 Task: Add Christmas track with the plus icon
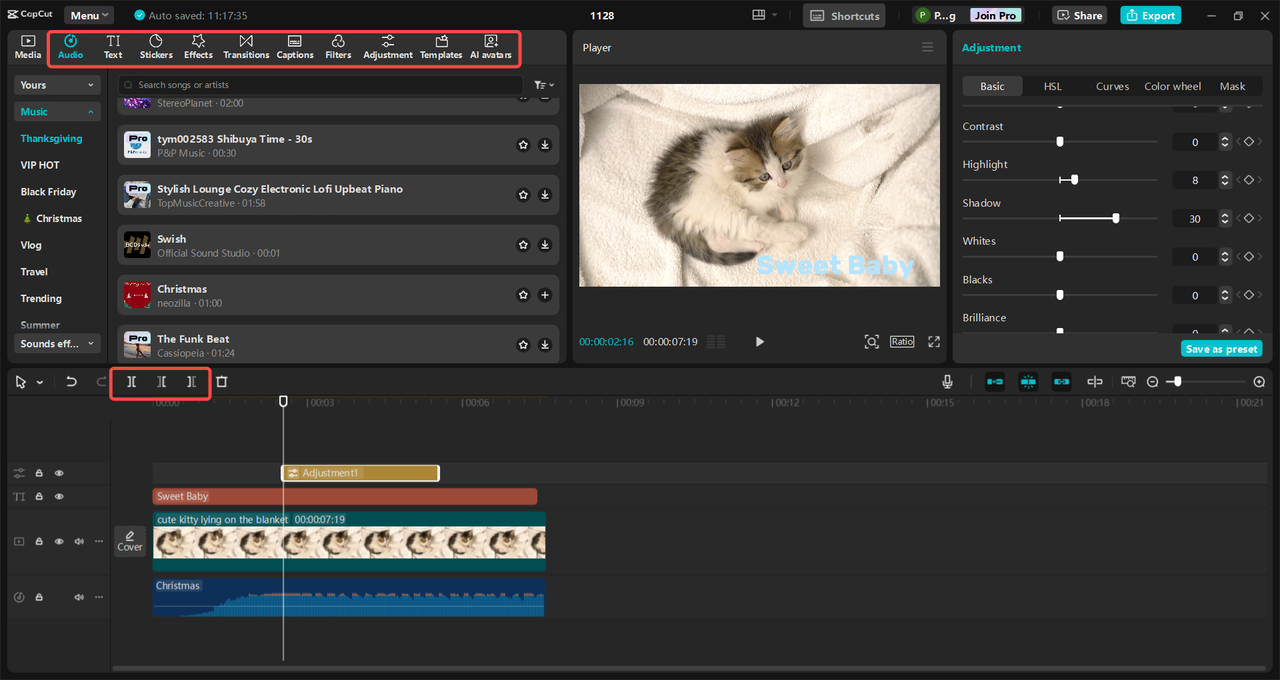pyautogui.click(x=545, y=295)
